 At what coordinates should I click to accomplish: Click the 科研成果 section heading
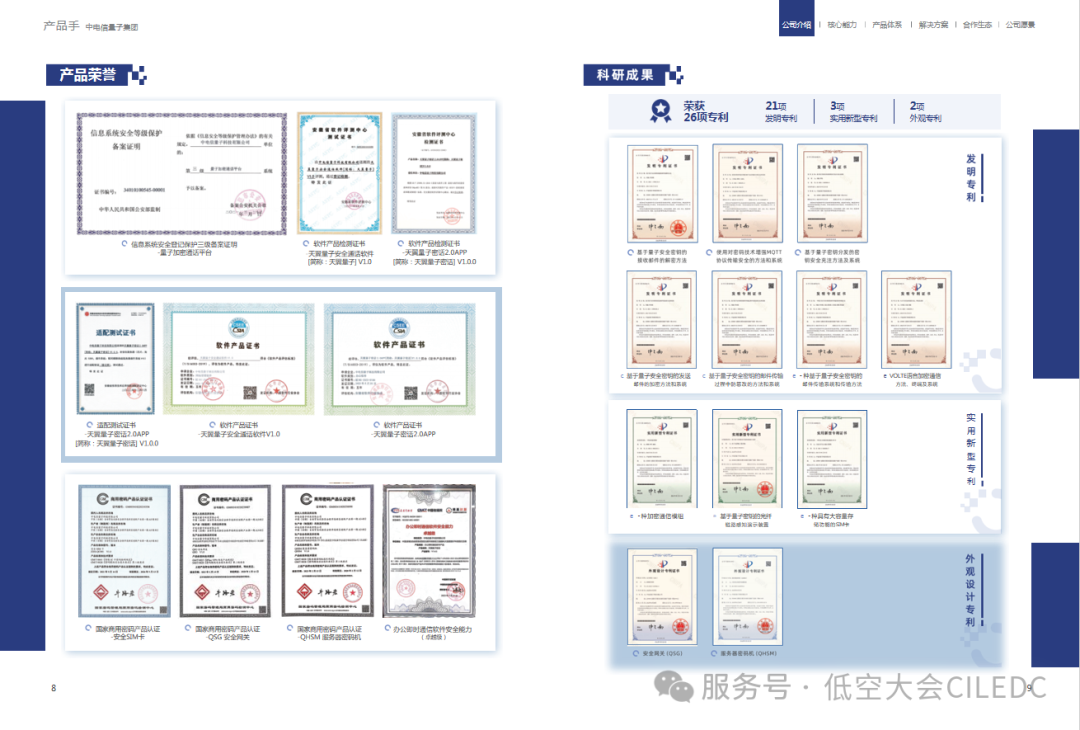coord(625,74)
